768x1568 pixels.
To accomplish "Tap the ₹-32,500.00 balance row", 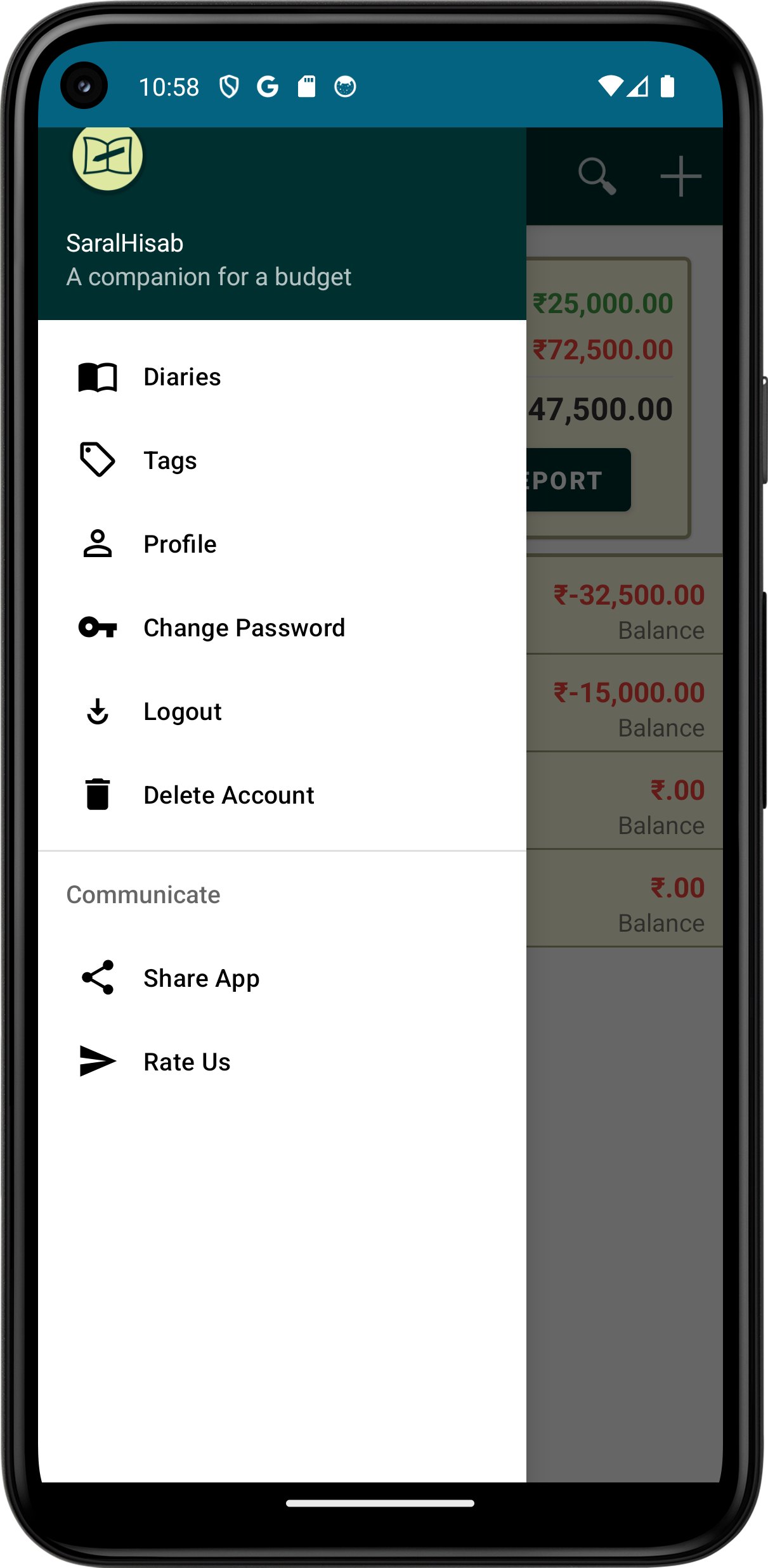I will (x=628, y=606).
